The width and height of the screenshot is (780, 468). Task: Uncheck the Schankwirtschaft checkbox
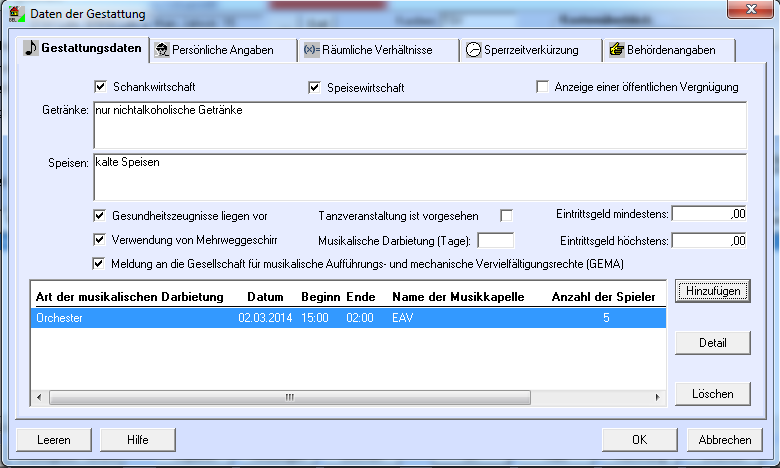pos(100,87)
